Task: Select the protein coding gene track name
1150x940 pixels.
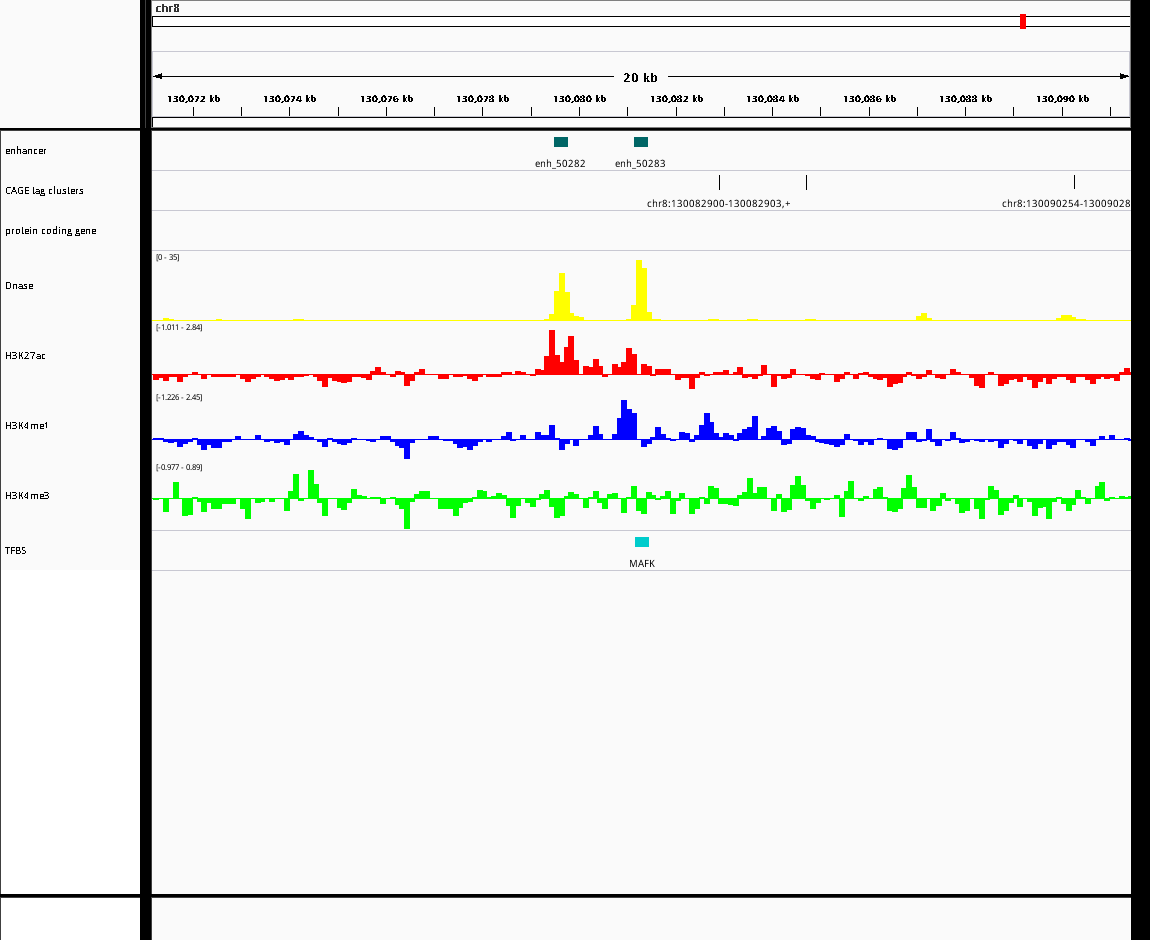Action: click(x=51, y=230)
